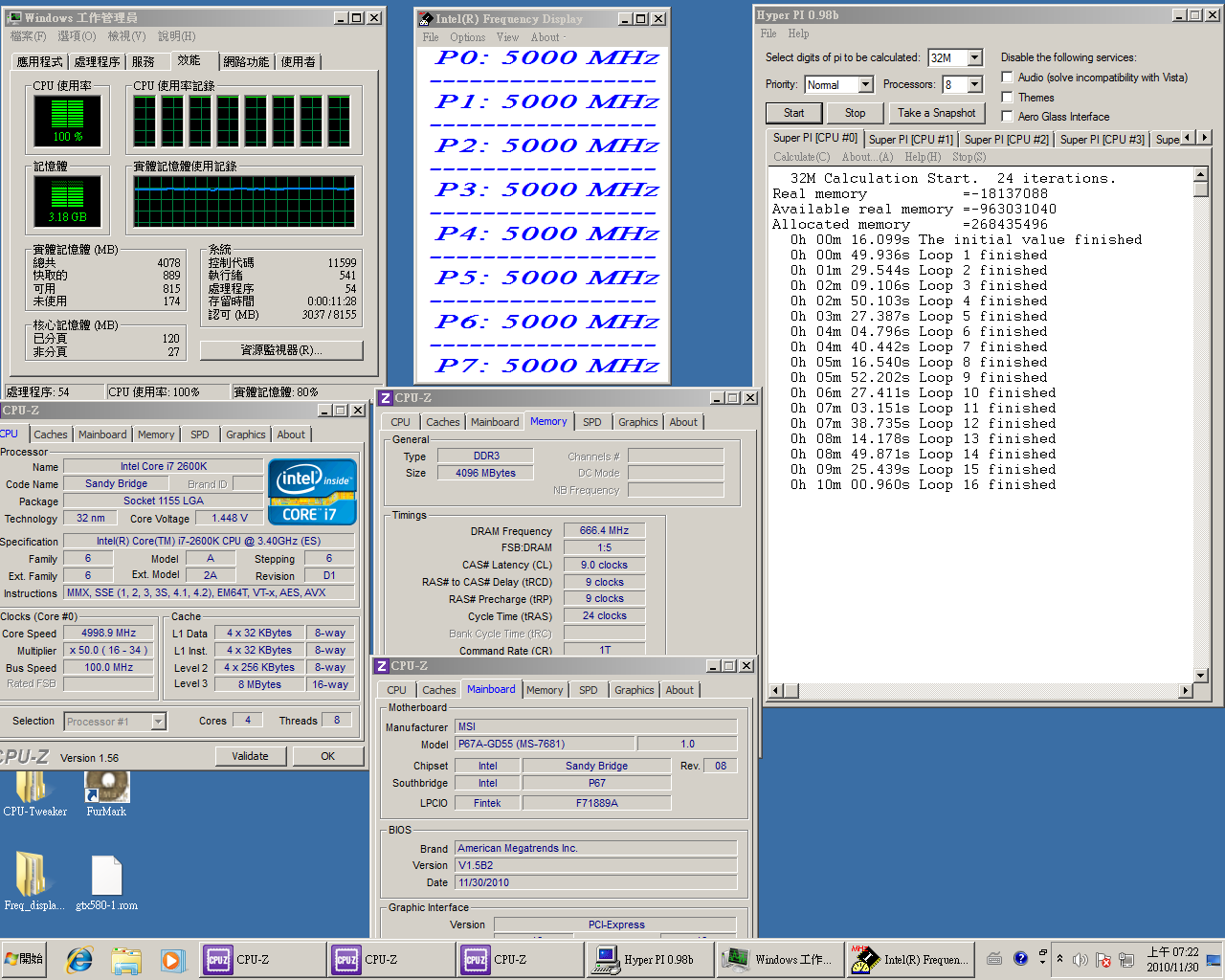
Task: Switch to 網路功能 tab in Task Manager
Action: coord(246,61)
